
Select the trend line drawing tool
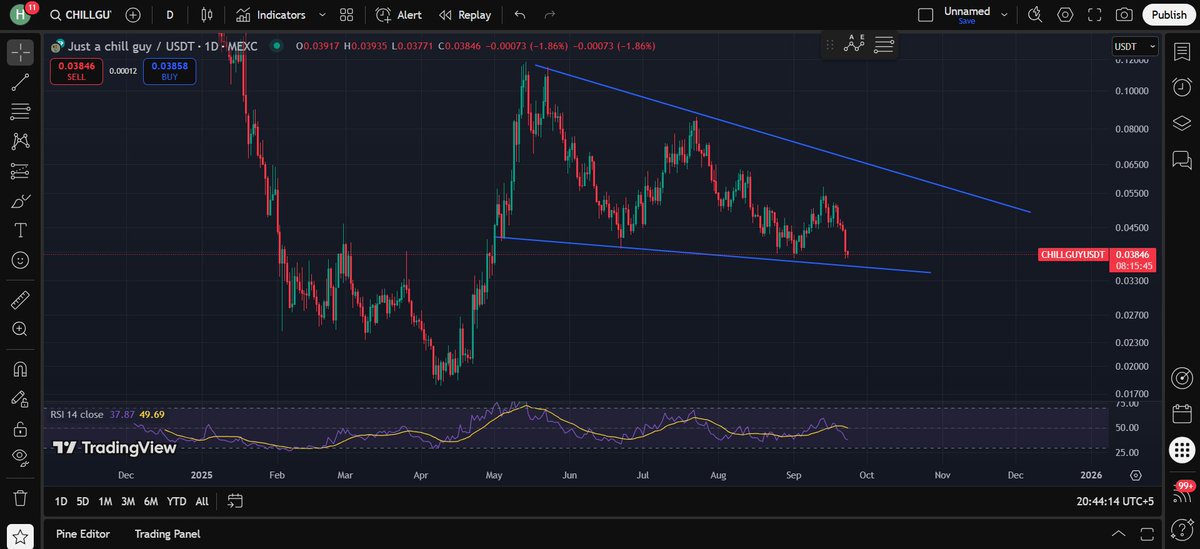20,81
